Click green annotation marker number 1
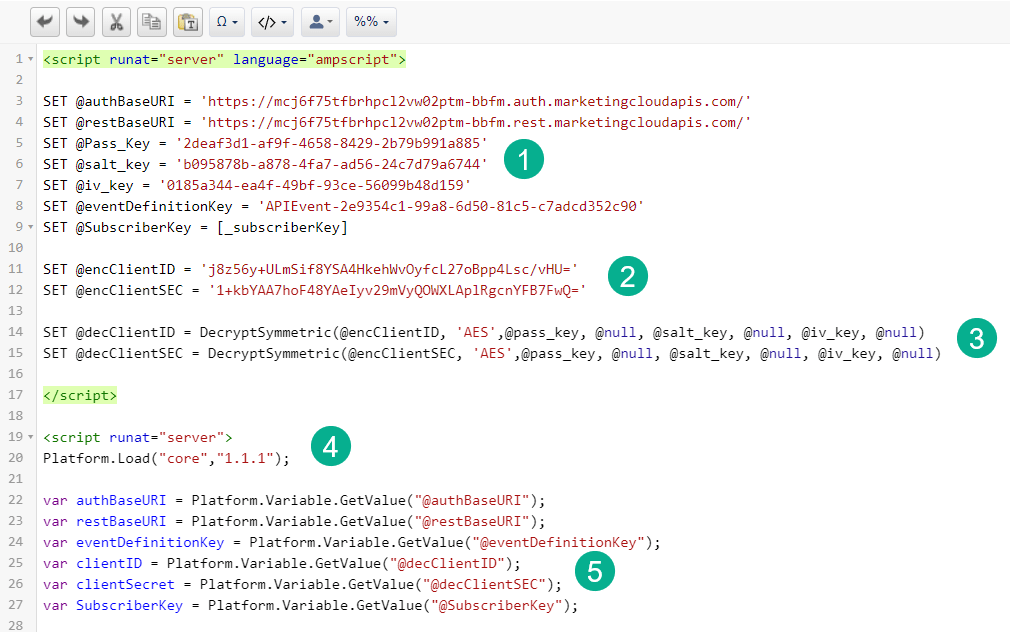The width and height of the screenshot is (1010, 632). pyautogui.click(x=523, y=160)
